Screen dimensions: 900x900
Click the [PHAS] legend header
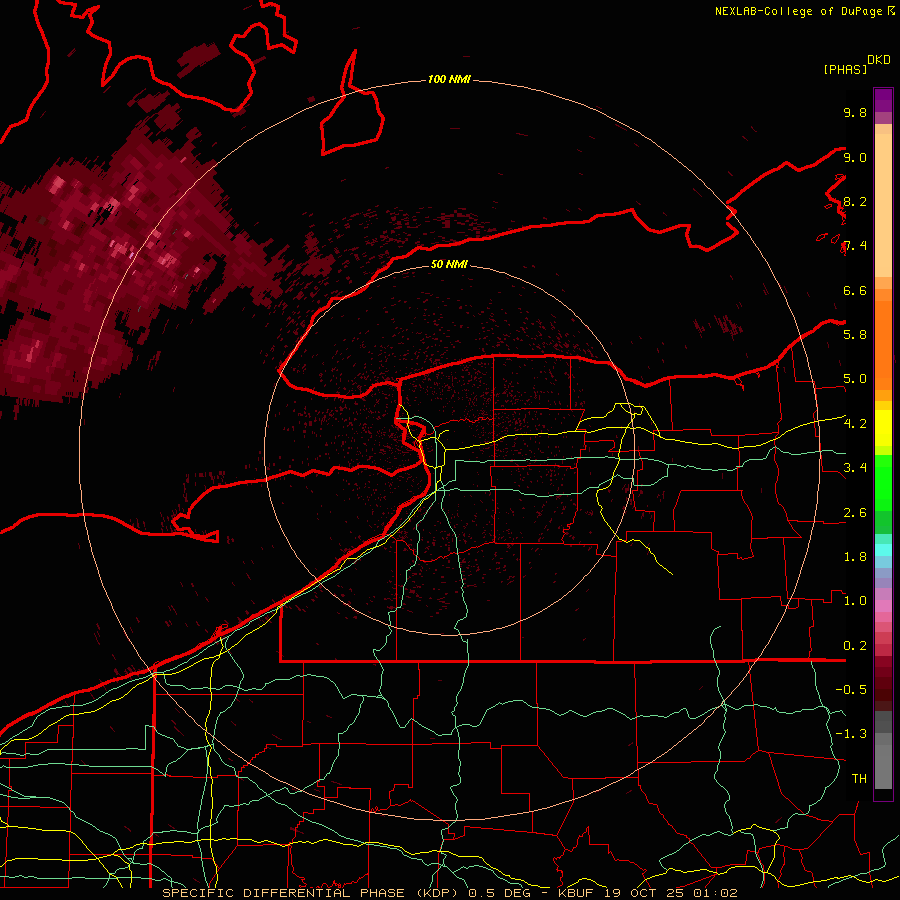click(x=845, y=69)
